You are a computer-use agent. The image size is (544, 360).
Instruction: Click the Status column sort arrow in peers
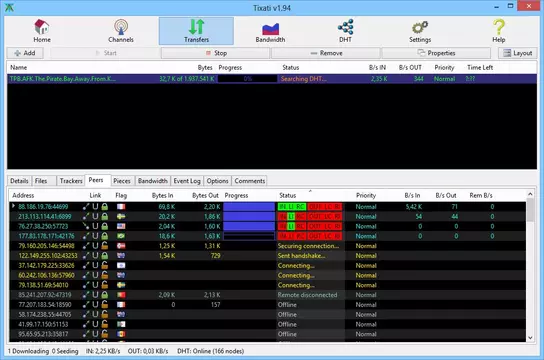(310, 191)
